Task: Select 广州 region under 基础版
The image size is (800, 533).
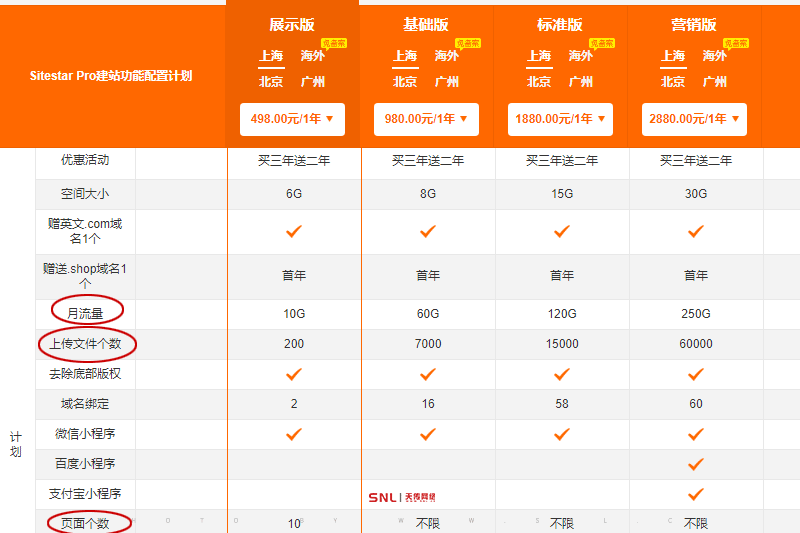Action: pos(446,82)
